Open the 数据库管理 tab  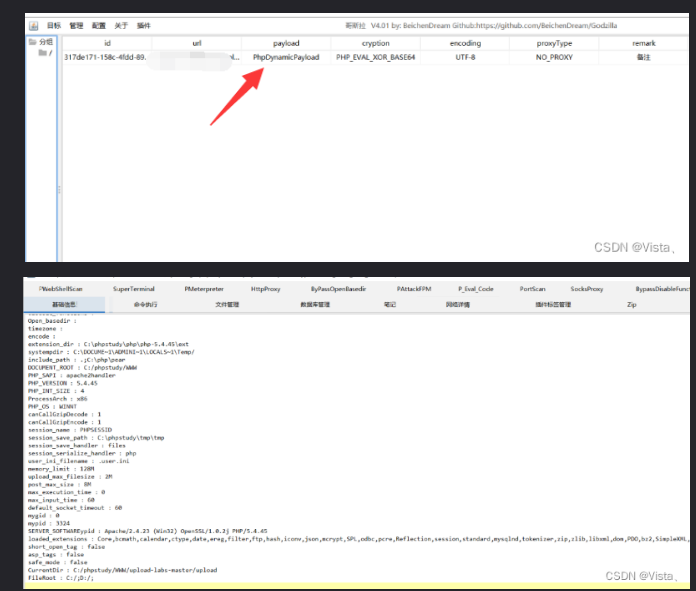[315, 305]
